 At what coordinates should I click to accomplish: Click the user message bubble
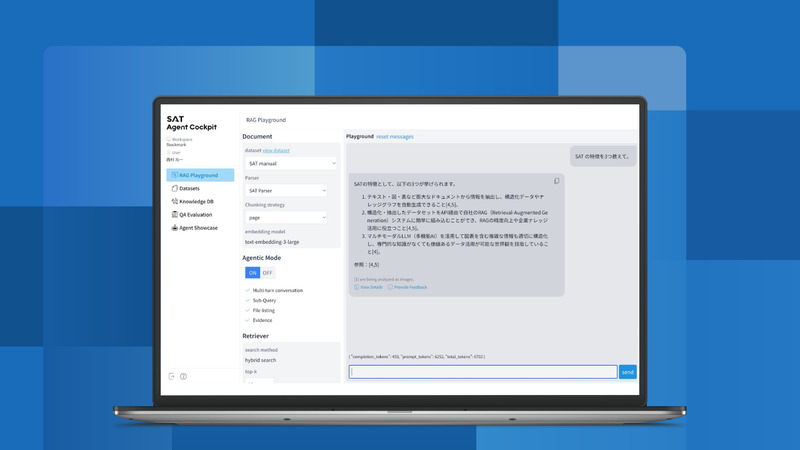[x=603, y=157]
